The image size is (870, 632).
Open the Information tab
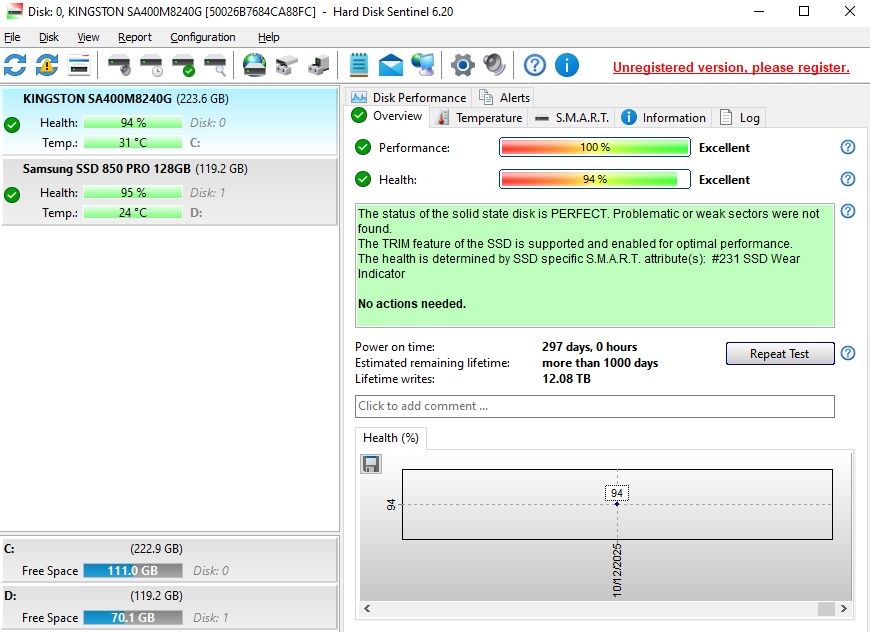click(664, 118)
